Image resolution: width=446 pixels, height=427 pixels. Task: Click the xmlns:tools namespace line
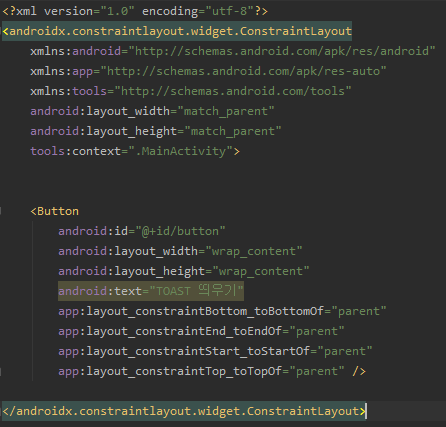pos(191,91)
